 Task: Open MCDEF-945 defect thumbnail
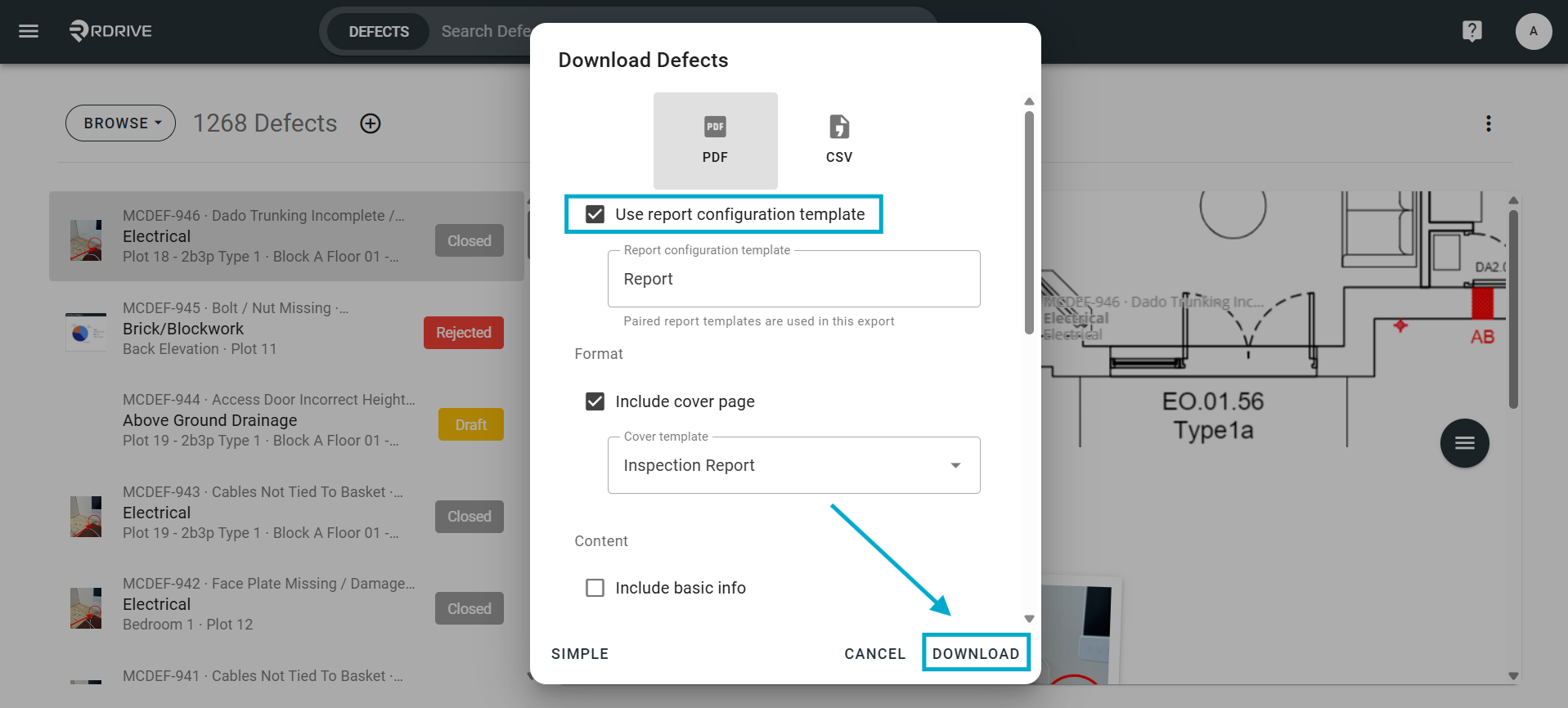pyautogui.click(x=86, y=332)
